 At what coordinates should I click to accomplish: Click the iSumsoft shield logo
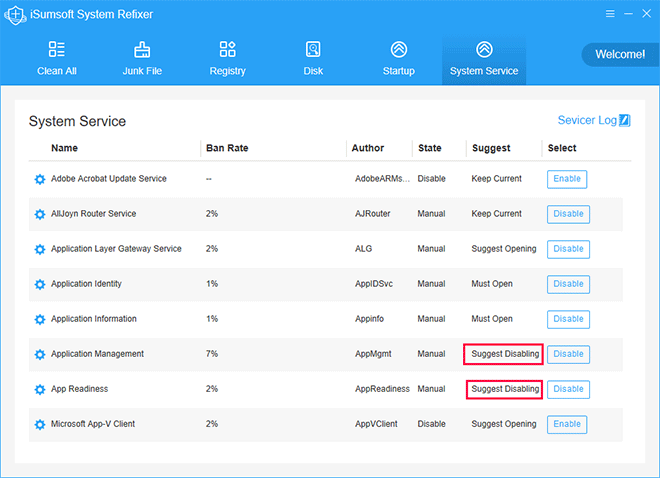[x=15, y=15]
